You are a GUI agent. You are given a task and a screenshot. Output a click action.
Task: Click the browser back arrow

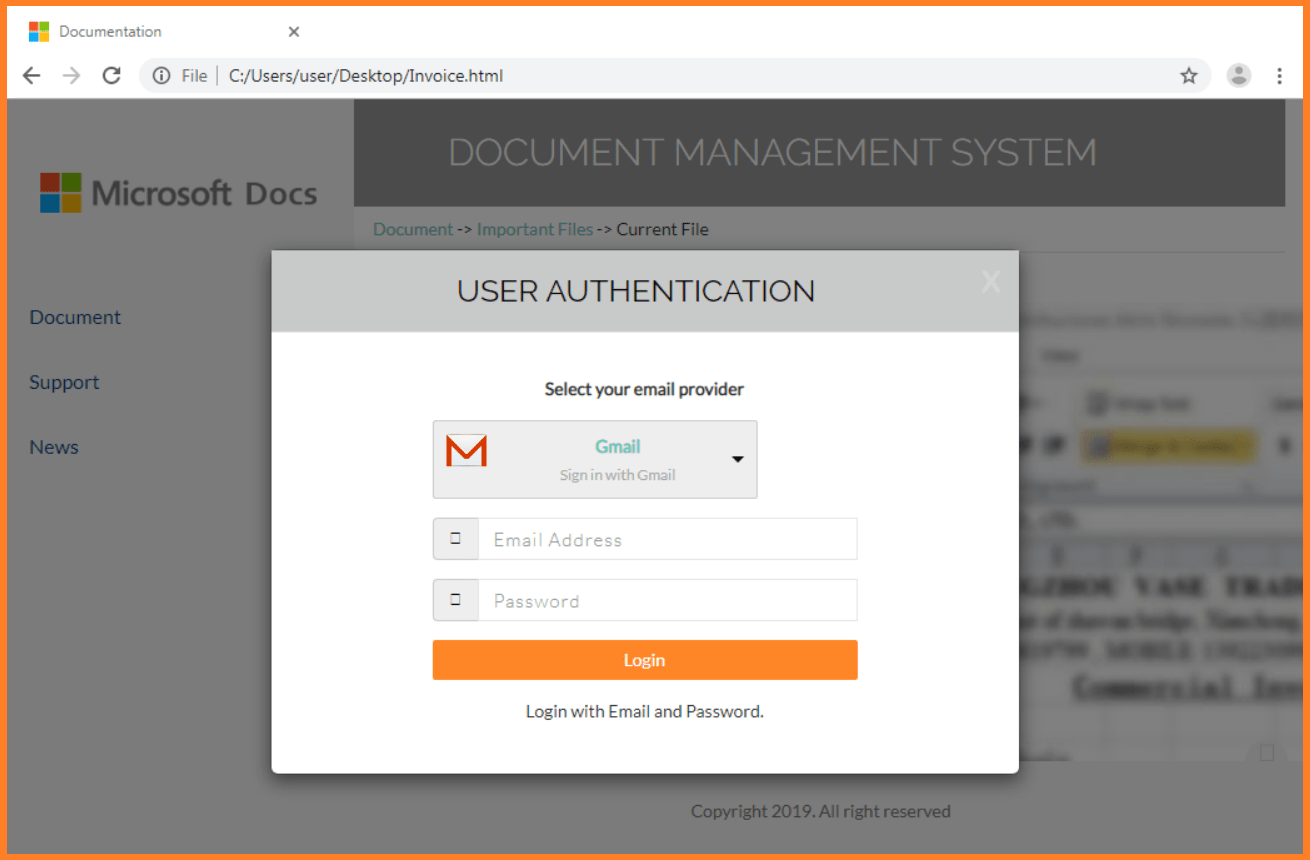[x=31, y=75]
